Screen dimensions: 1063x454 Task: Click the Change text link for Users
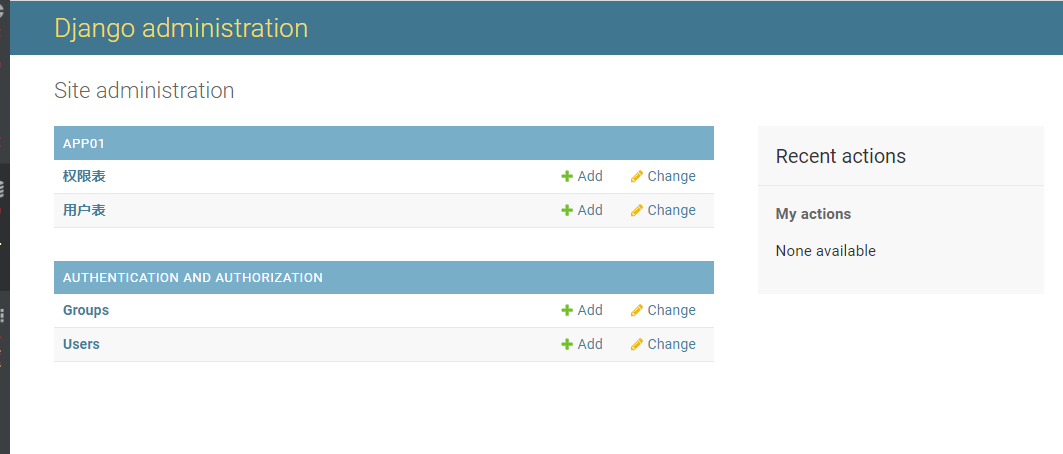[x=671, y=344]
